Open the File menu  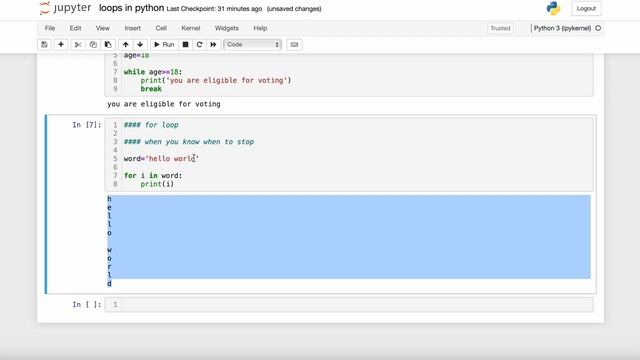pyautogui.click(x=50, y=28)
